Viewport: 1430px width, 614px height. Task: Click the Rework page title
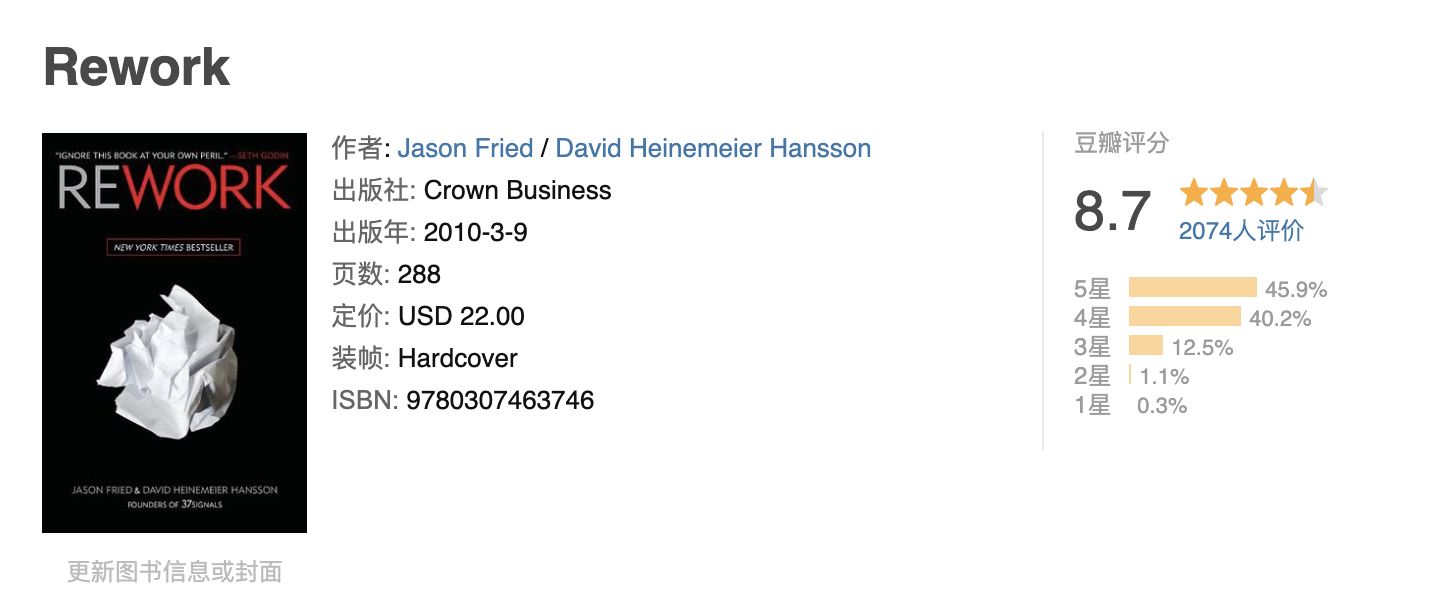point(137,67)
